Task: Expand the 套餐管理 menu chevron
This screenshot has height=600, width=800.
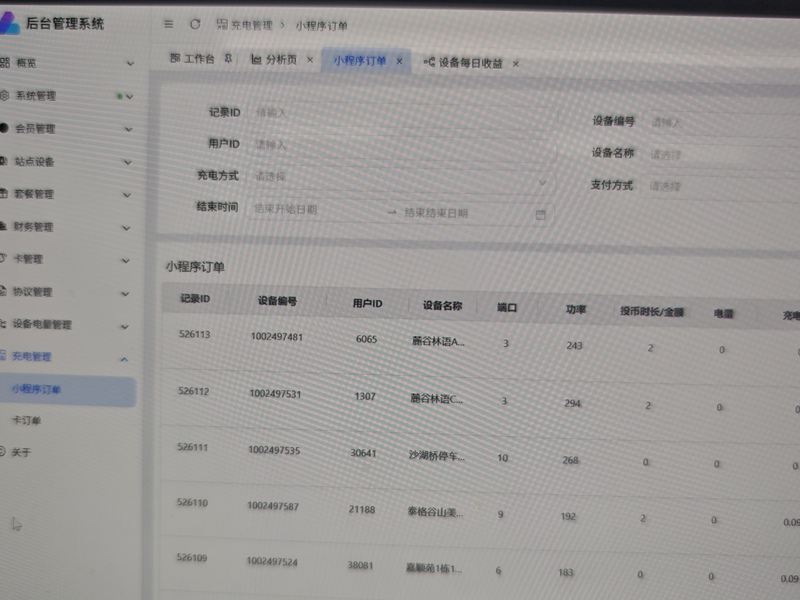Action: click(127, 195)
